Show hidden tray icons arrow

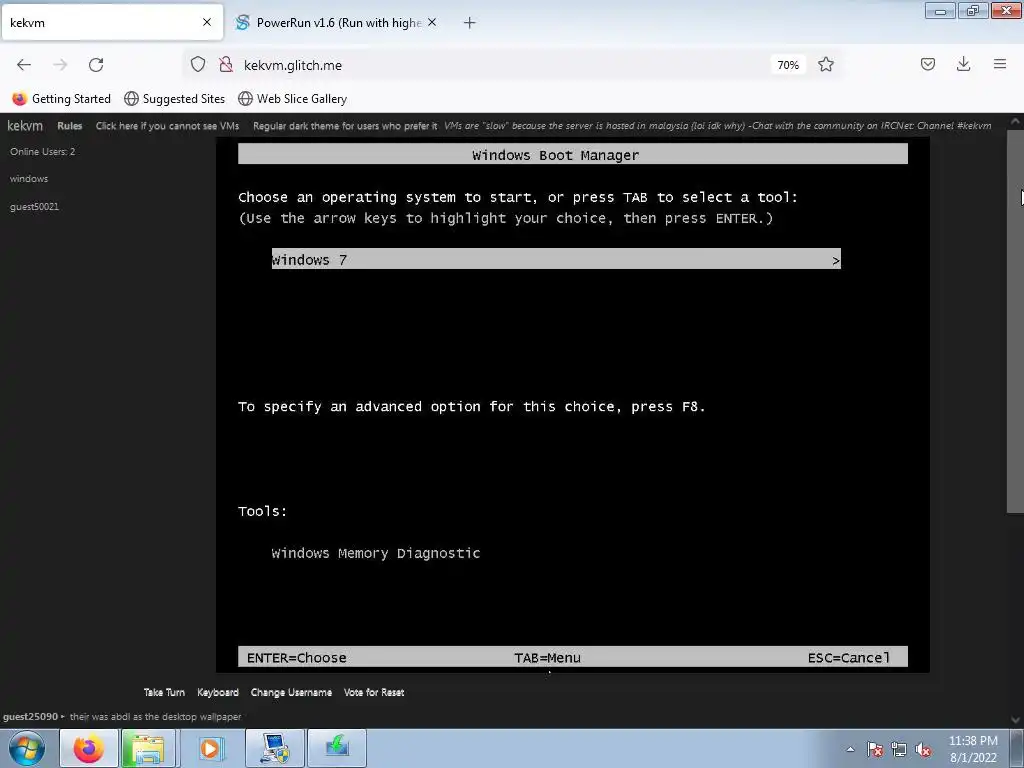[x=850, y=749]
